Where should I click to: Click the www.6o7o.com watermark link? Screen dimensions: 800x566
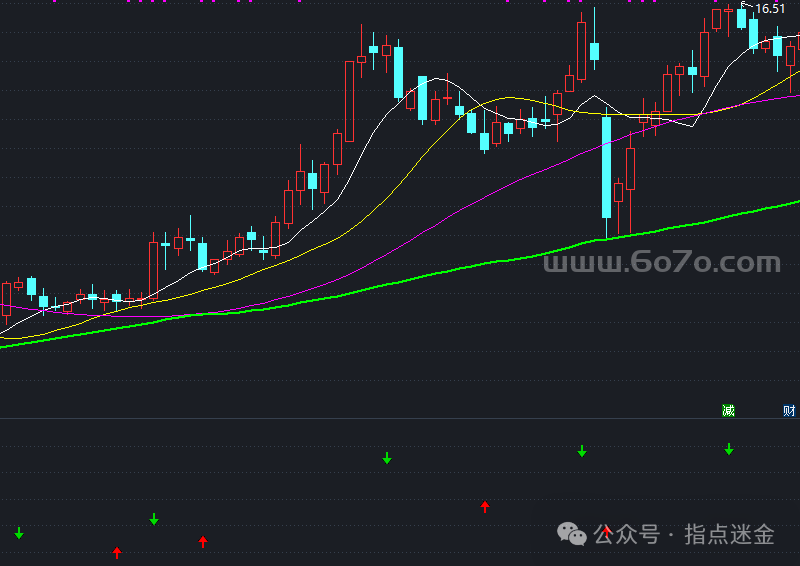click(661, 263)
